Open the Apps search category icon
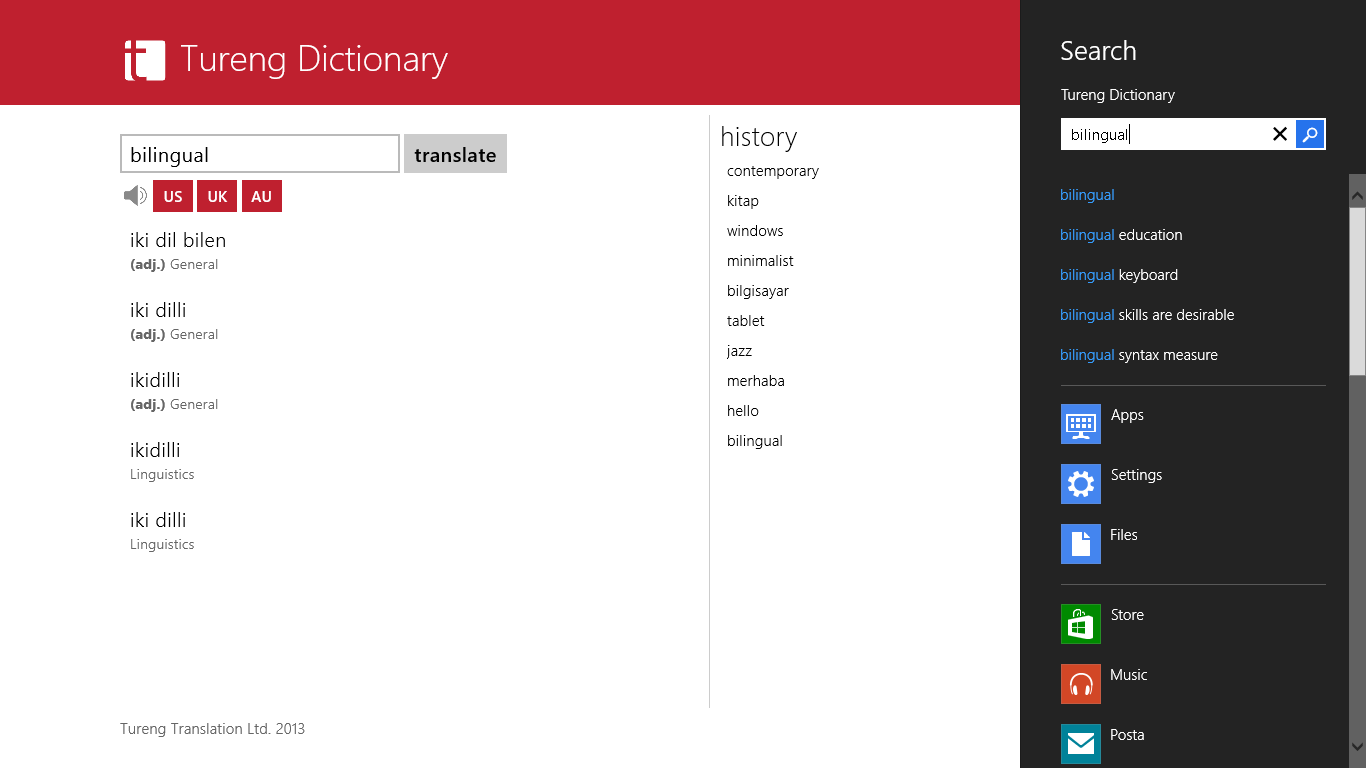Screen dimensions: 1366x768 click(1080, 424)
